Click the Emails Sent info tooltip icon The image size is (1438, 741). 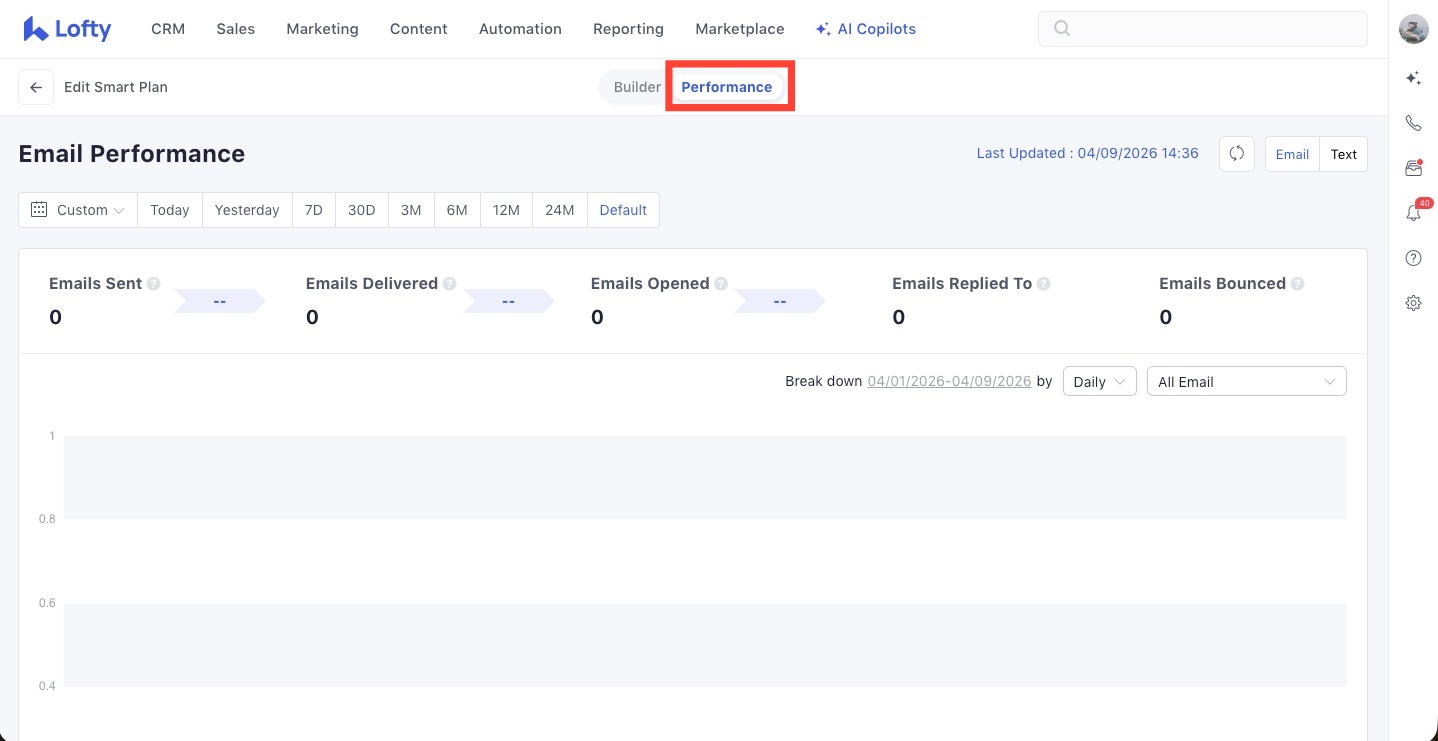154,284
